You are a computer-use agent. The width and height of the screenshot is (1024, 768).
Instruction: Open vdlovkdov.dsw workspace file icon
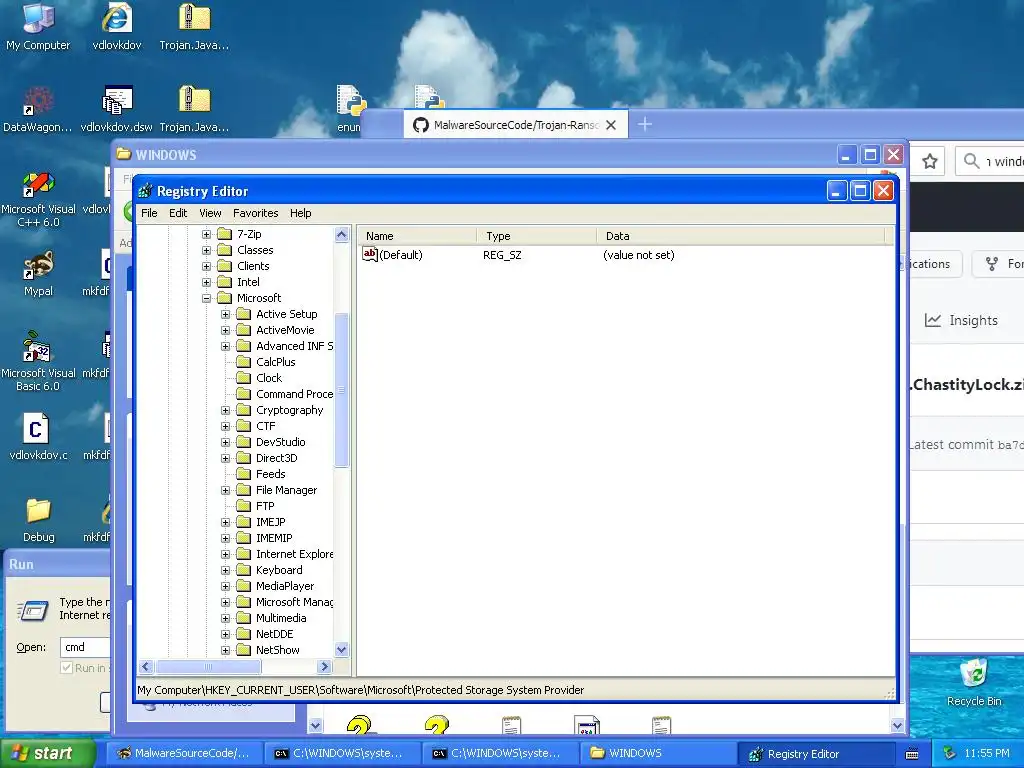tap(117, 108)
